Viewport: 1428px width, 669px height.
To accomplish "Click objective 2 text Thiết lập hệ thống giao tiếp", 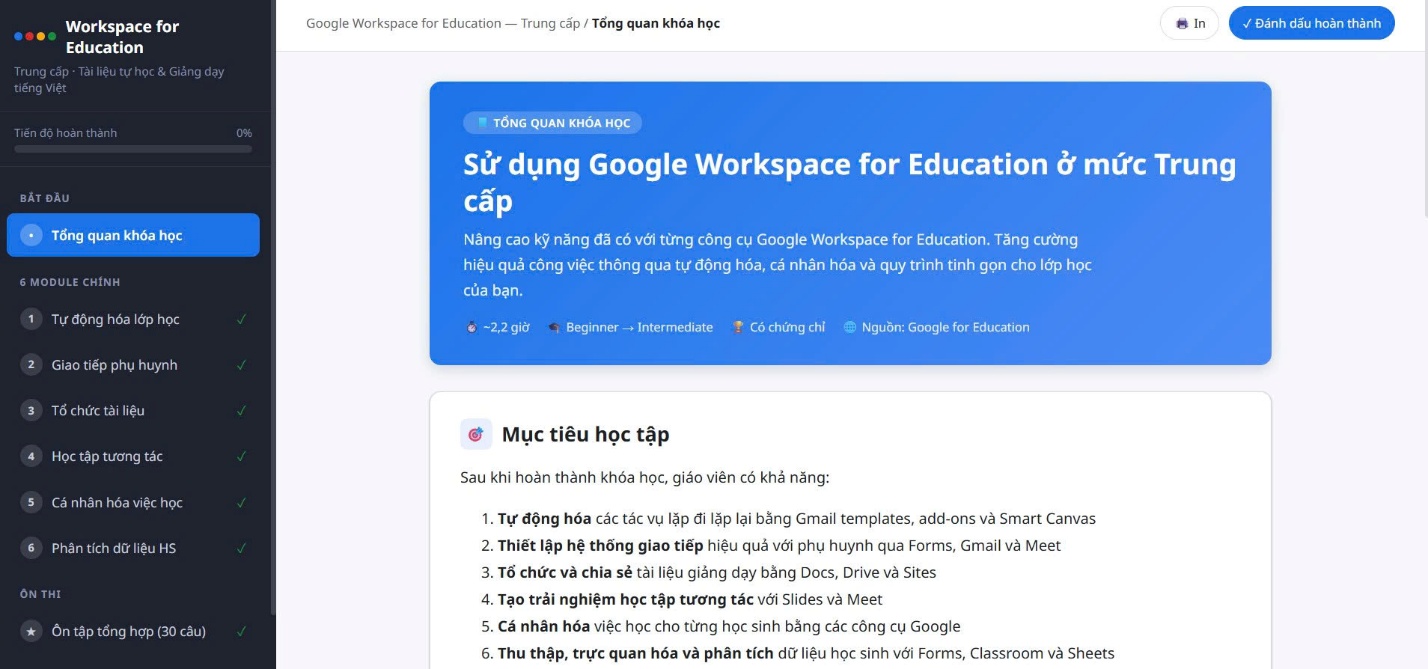I will (600, 546).
